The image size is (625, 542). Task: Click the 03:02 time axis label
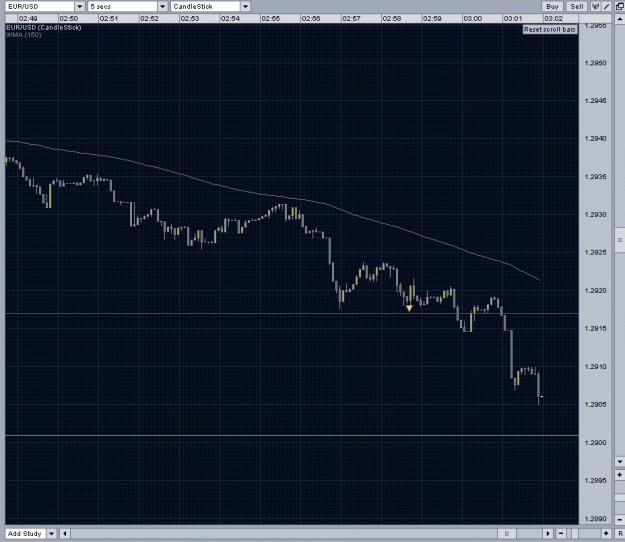point(554,18)
